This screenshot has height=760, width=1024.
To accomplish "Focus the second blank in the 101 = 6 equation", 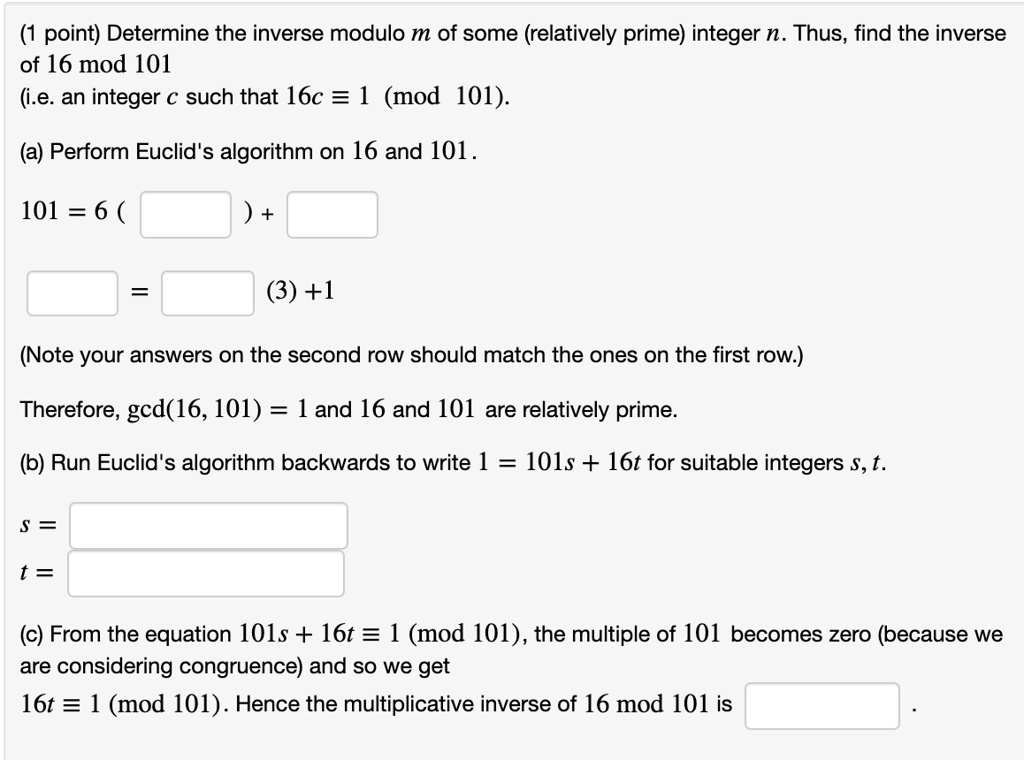I will tap(332, 213).
